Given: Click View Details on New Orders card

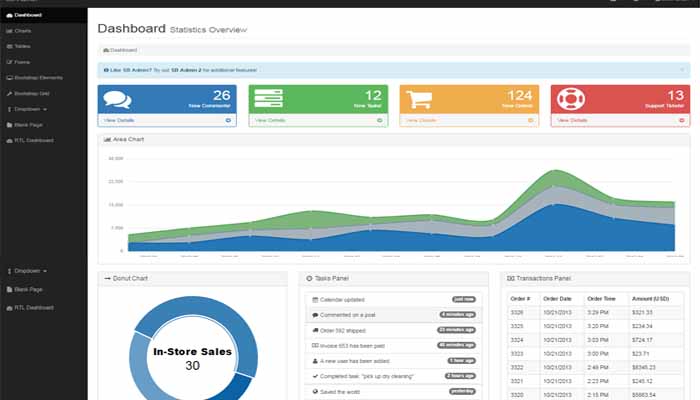Looking at the screenshot, I should pos(420,120).
